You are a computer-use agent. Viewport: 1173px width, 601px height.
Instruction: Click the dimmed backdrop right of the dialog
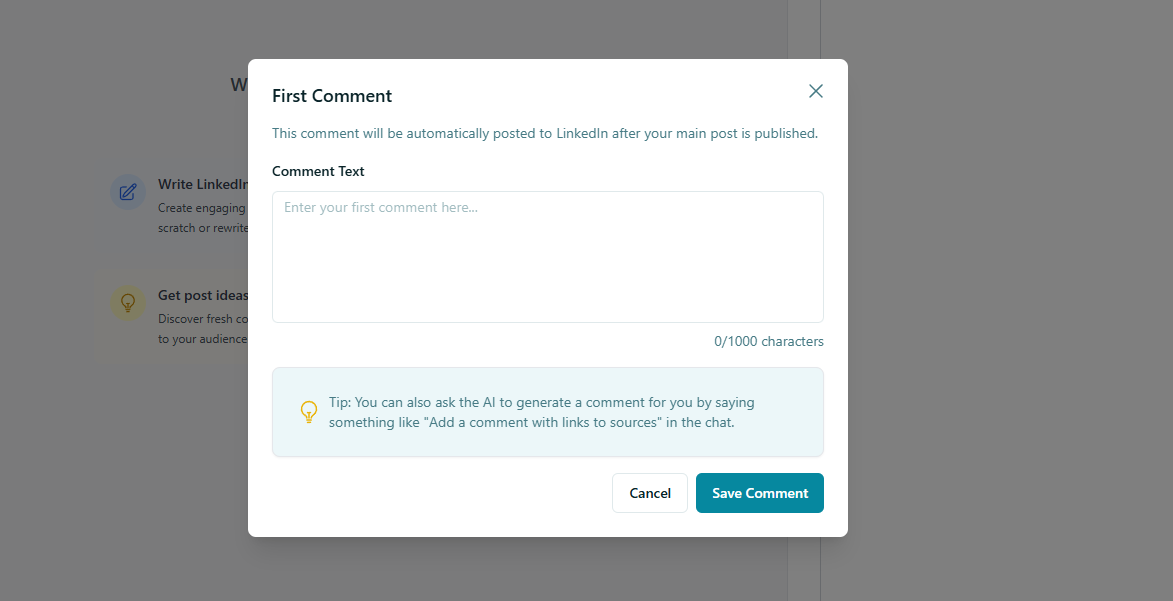click(1000, 300)
